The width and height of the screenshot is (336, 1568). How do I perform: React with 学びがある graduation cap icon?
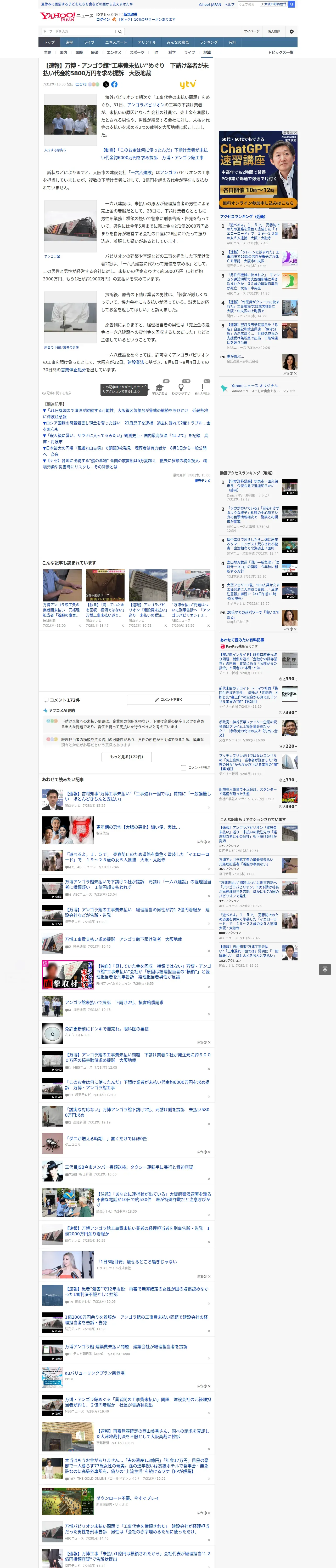pyautogui.click(x=159, y=387)
